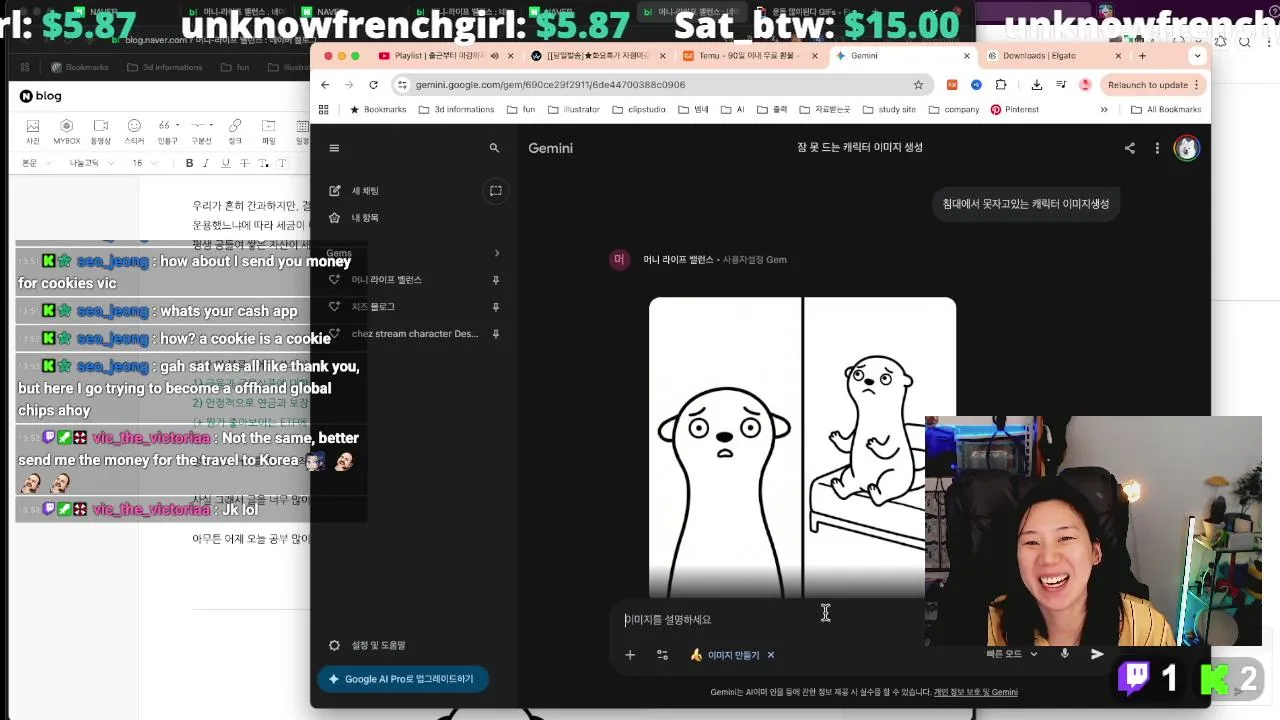Toggle italic in Naver blog editor

point(206,163)
